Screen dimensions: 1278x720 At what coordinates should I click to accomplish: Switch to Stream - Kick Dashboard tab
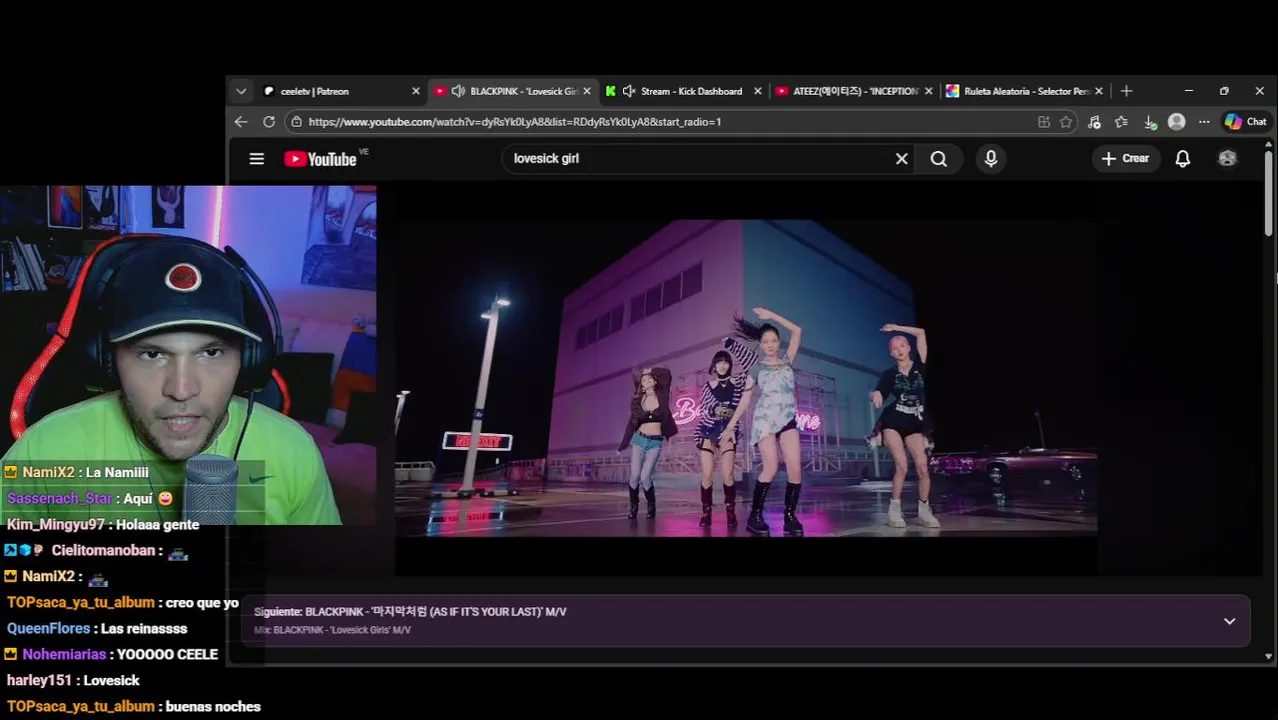(685, 91)
